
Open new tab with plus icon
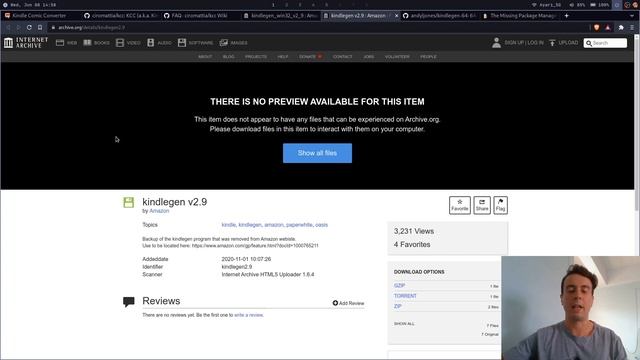coord(567,16)
